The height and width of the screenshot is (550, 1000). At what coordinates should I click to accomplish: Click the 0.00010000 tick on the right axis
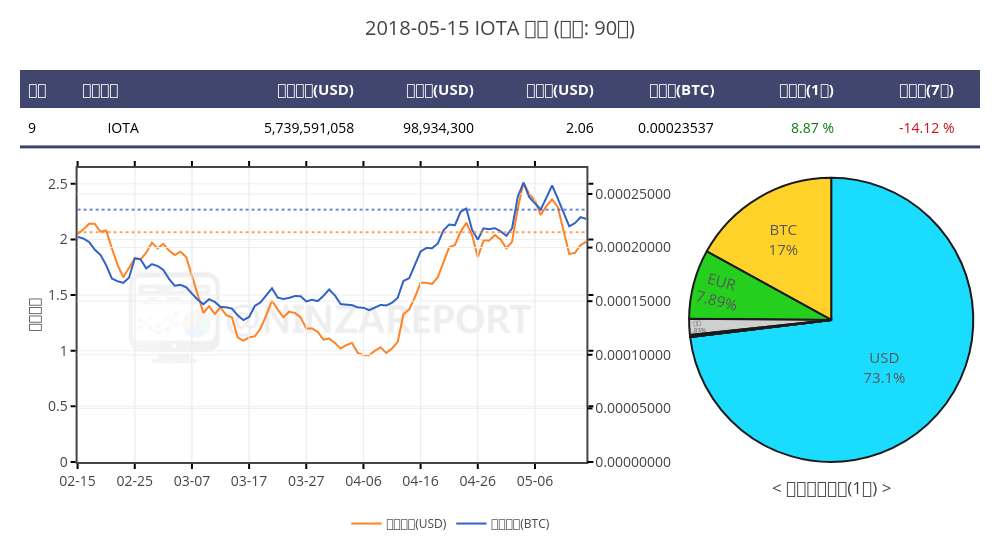pos(633,355)
